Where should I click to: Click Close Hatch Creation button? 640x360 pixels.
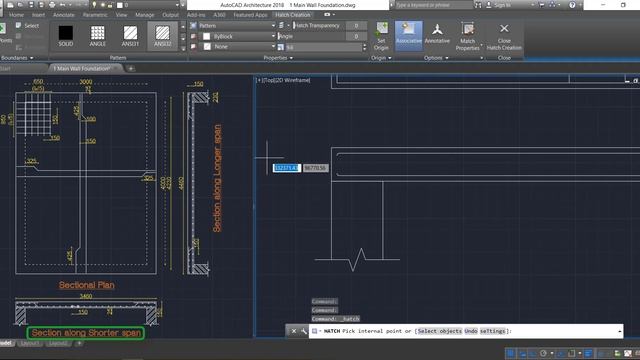click(x=504, y=36)
